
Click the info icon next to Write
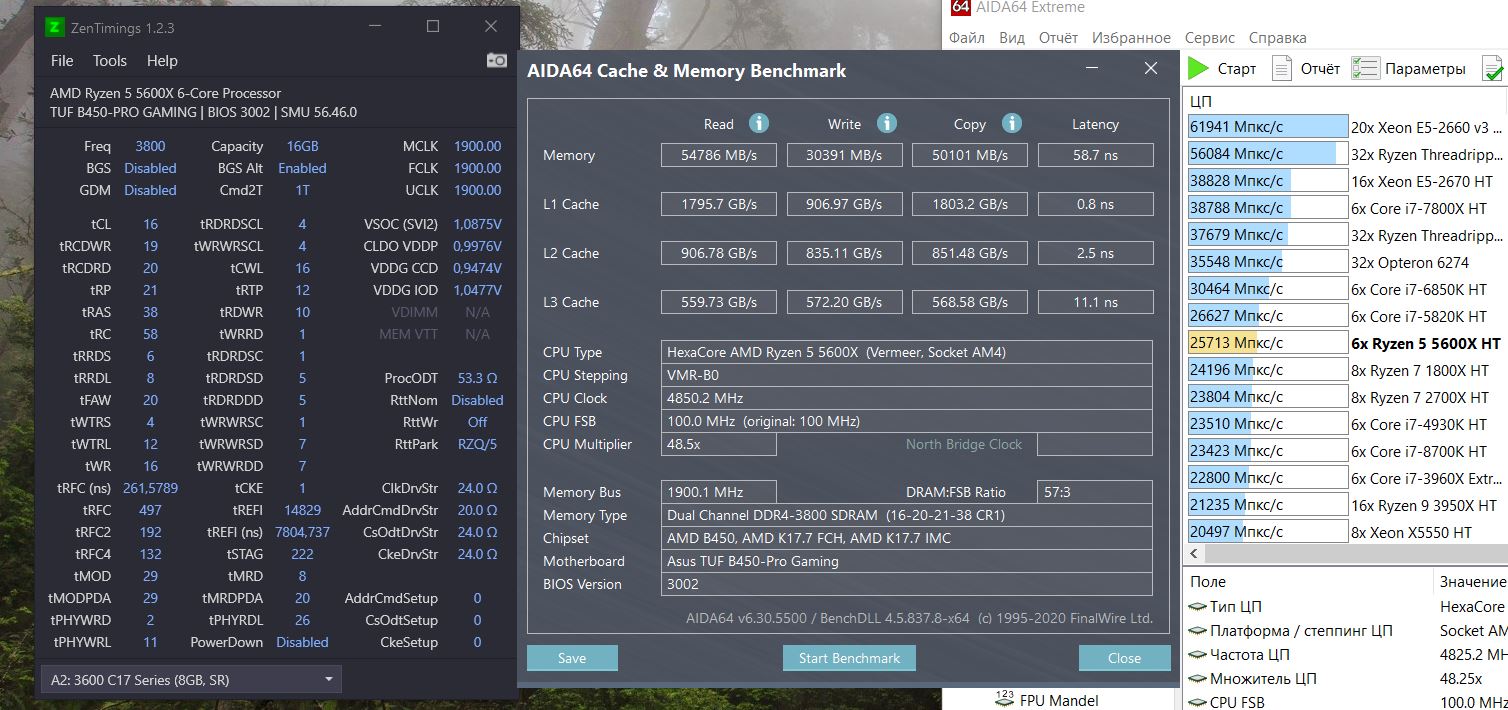[x=887, y=123]
